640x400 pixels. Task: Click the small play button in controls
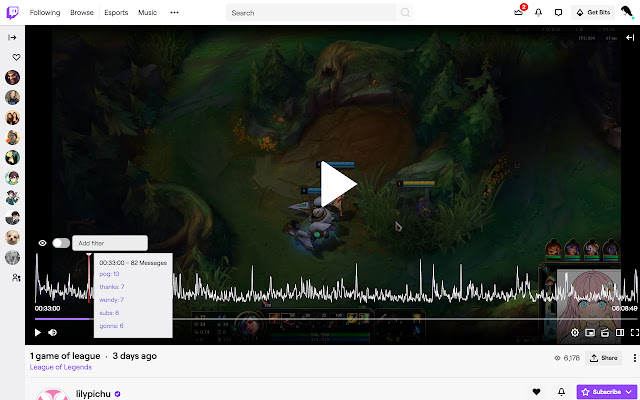tap(38, 333)
